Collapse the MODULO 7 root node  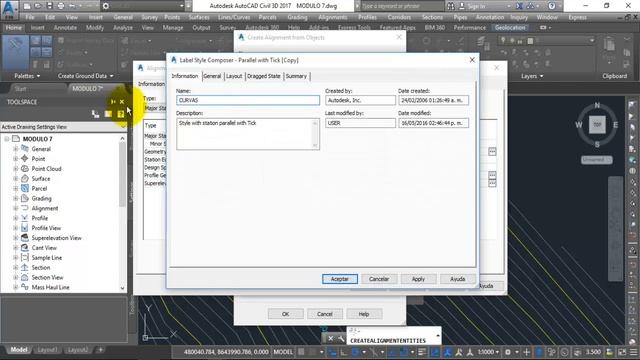7,139
